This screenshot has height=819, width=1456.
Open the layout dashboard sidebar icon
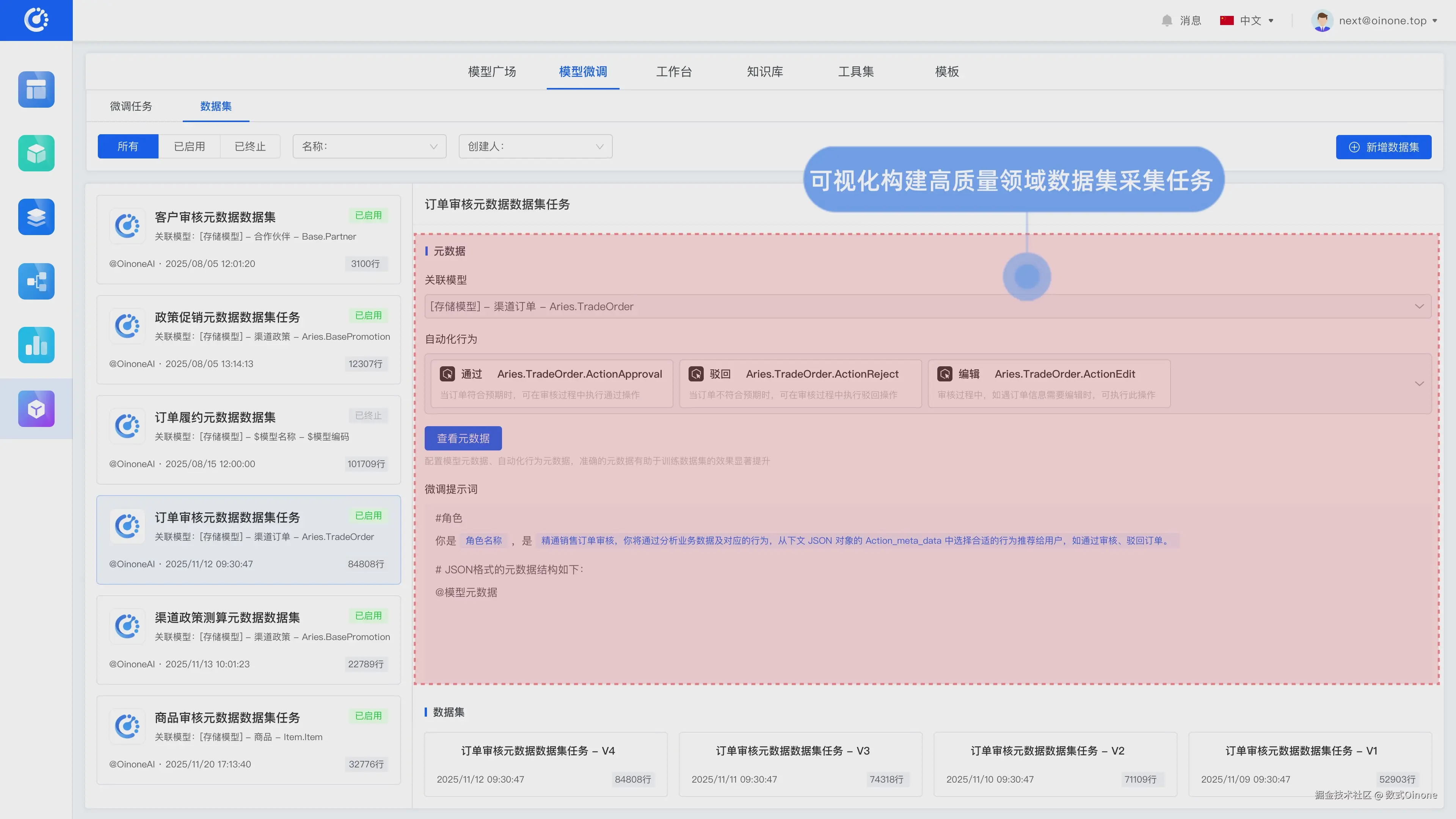tap(36, 89)
